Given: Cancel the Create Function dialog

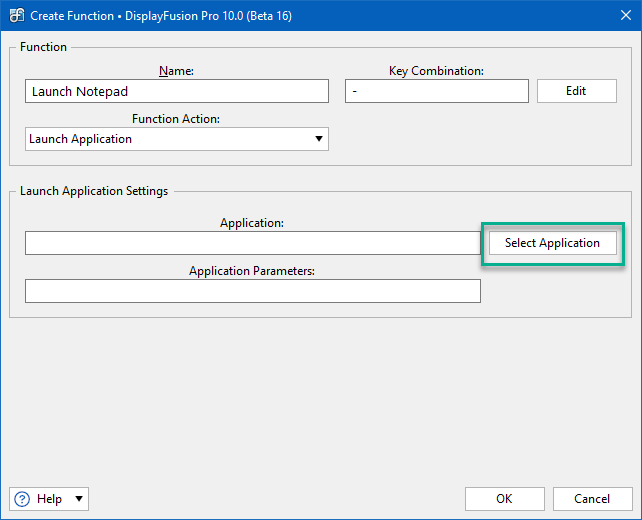Looking at the screenshot, I should coord(592,499).
